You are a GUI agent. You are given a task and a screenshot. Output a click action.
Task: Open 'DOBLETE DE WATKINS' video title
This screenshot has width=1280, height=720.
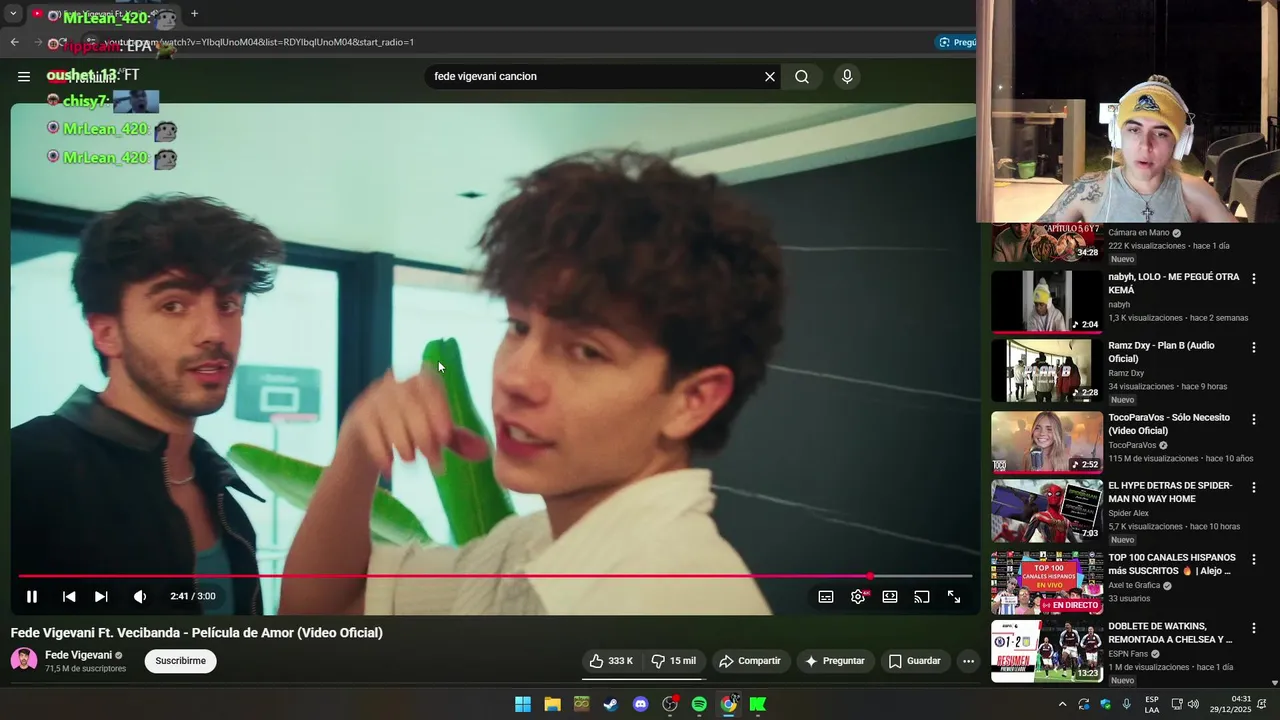1170,633
